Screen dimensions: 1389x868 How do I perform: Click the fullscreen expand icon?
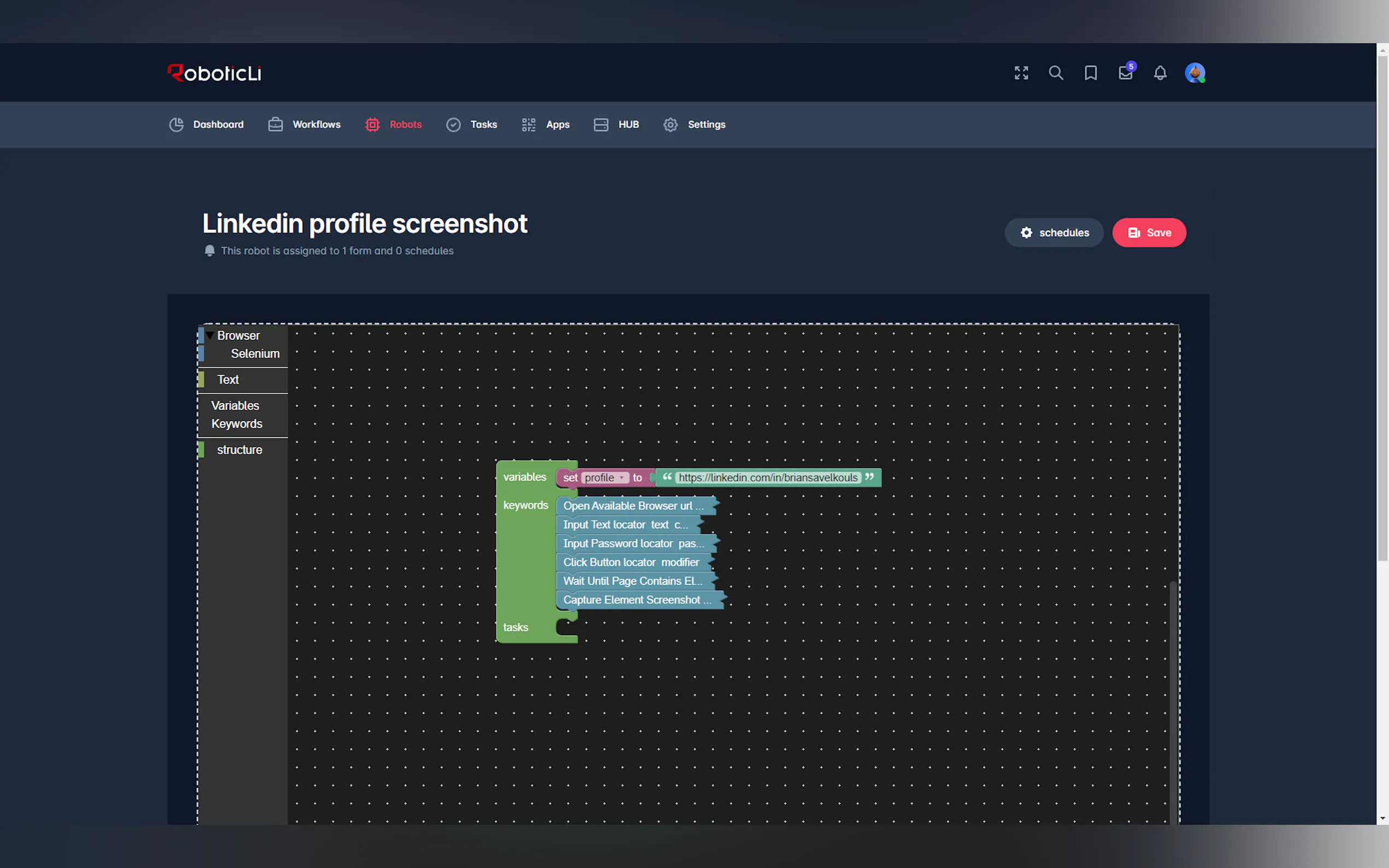pyautogui.click(x=1021, y=73)
